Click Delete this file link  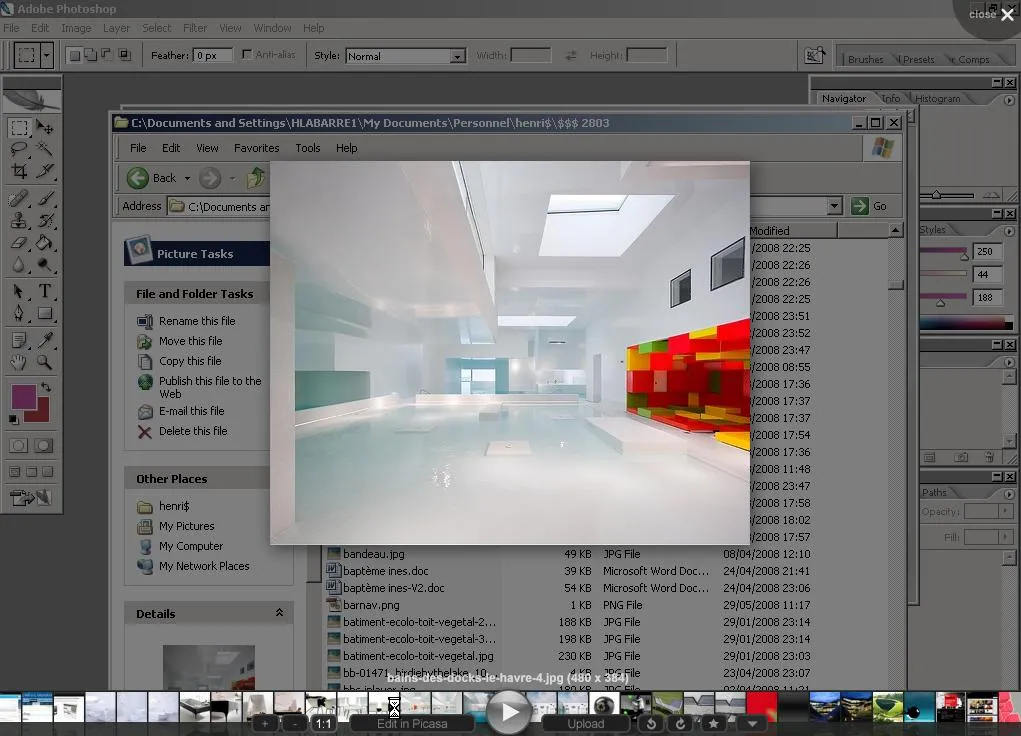(193, 431)
